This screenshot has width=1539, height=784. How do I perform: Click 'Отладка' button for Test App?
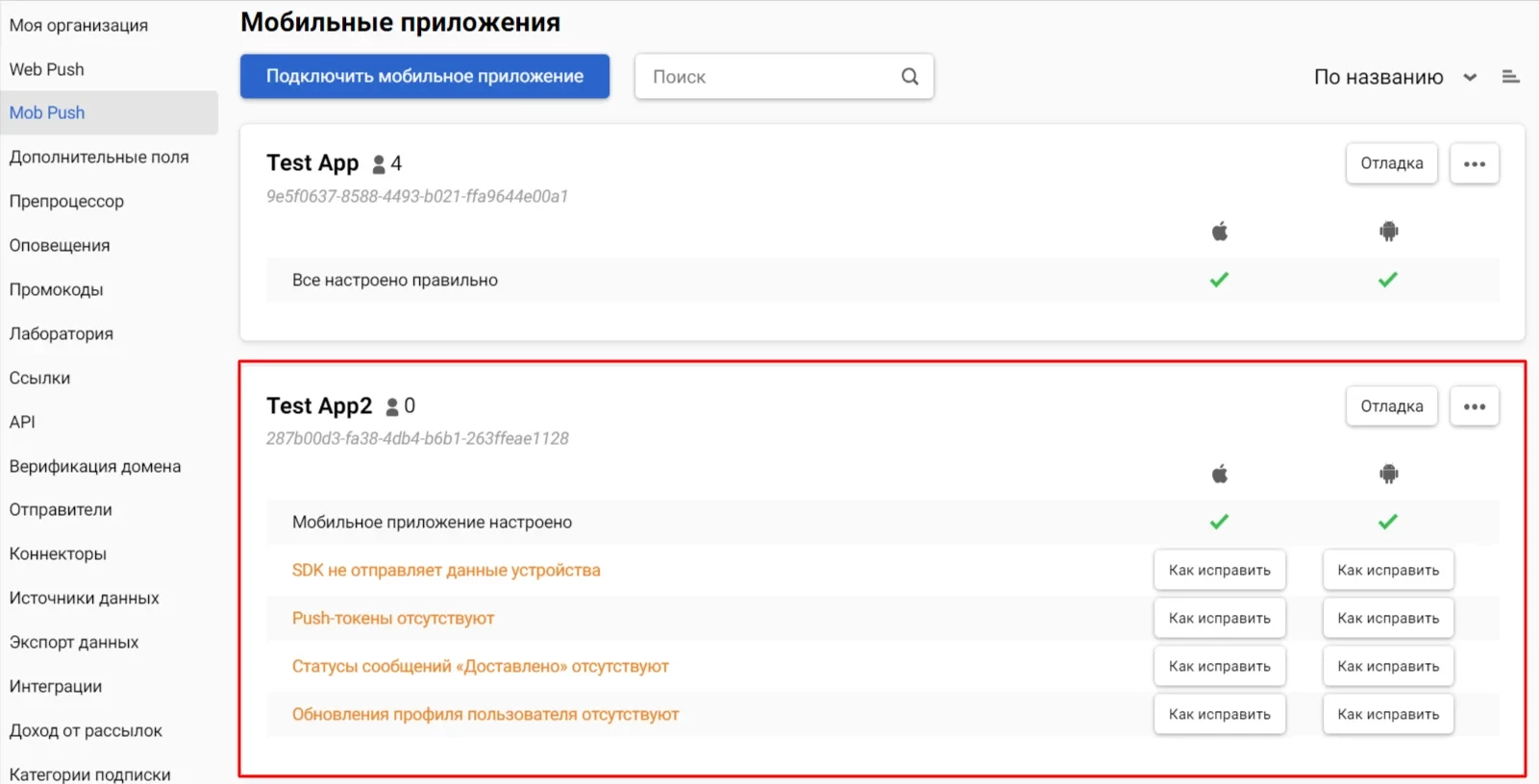pos(1391,163)
